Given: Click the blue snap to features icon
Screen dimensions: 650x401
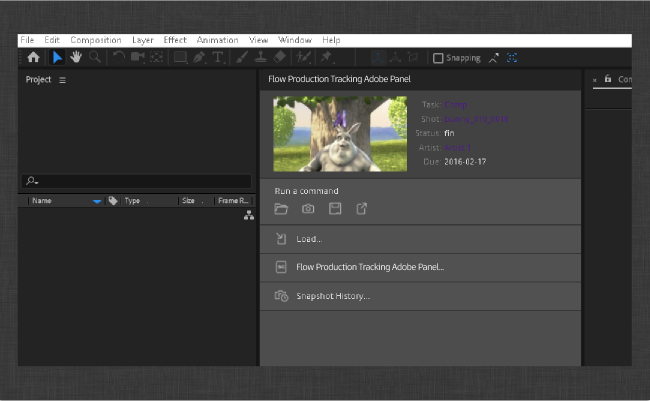Looking at the screenshot, I should click(512, 58).
